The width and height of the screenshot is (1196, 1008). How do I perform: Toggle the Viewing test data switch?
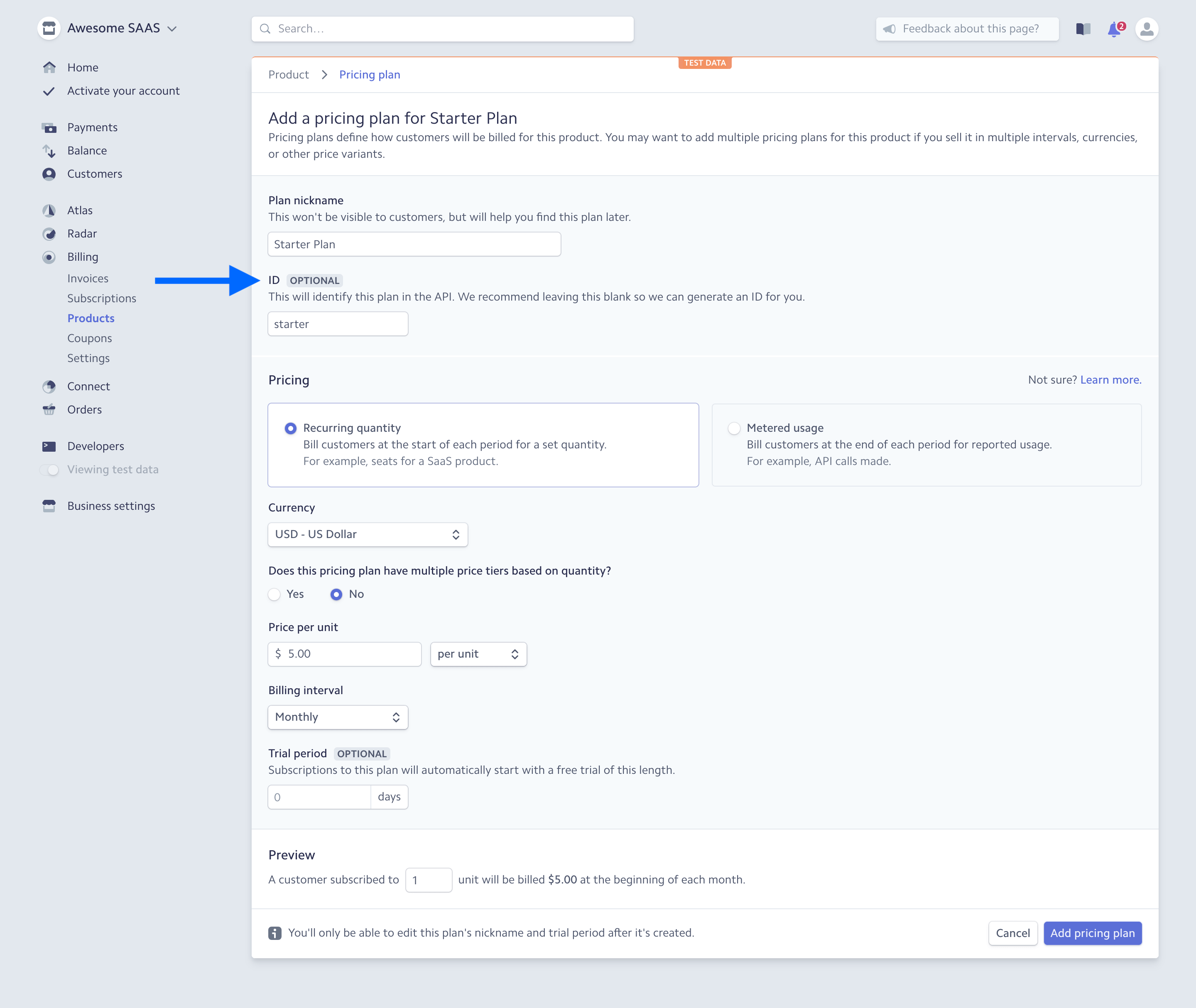tap(50, 470)
